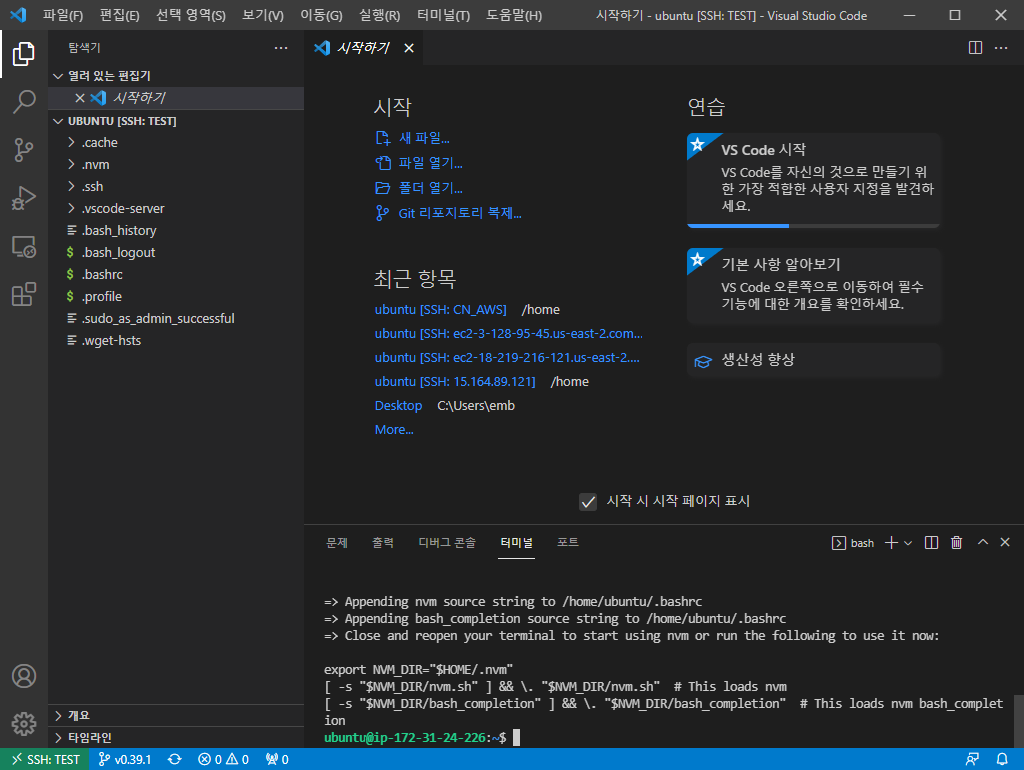
Task: Split the editor to the right
Action: click(975, 48)
